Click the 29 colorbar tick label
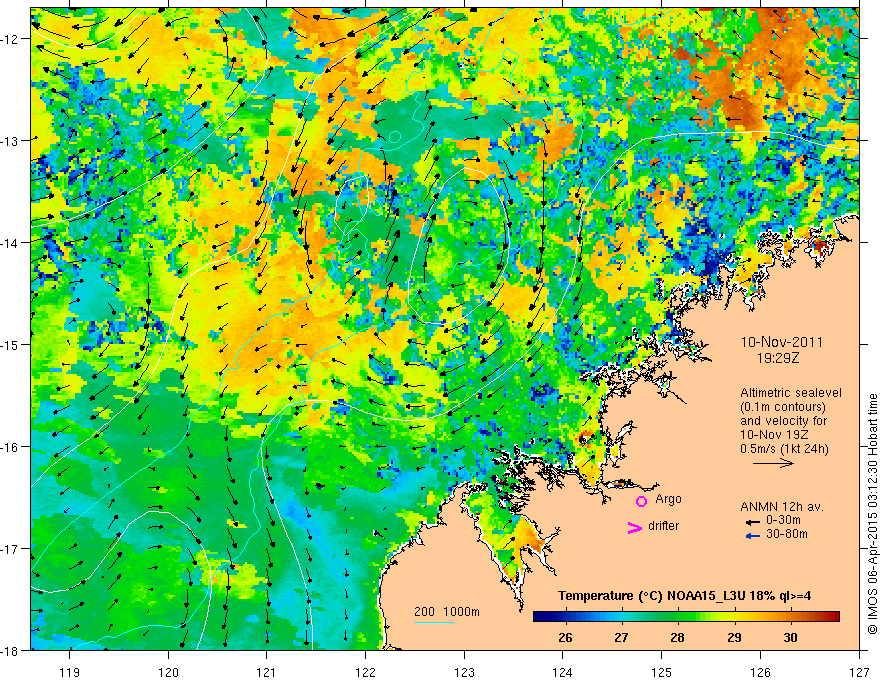The height and width of the screenshot is (680, 880). tap(734, 637)
